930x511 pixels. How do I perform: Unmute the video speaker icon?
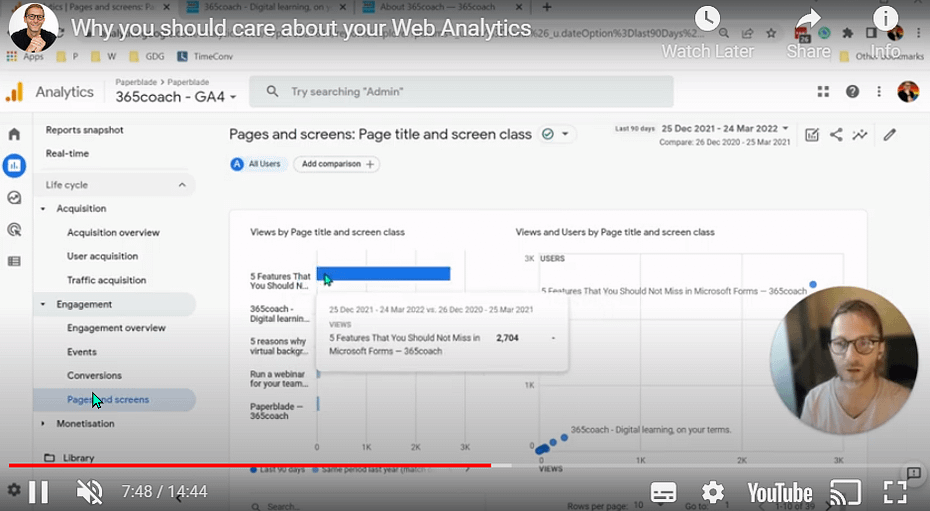pyautogui.click(x=90, y=492)
